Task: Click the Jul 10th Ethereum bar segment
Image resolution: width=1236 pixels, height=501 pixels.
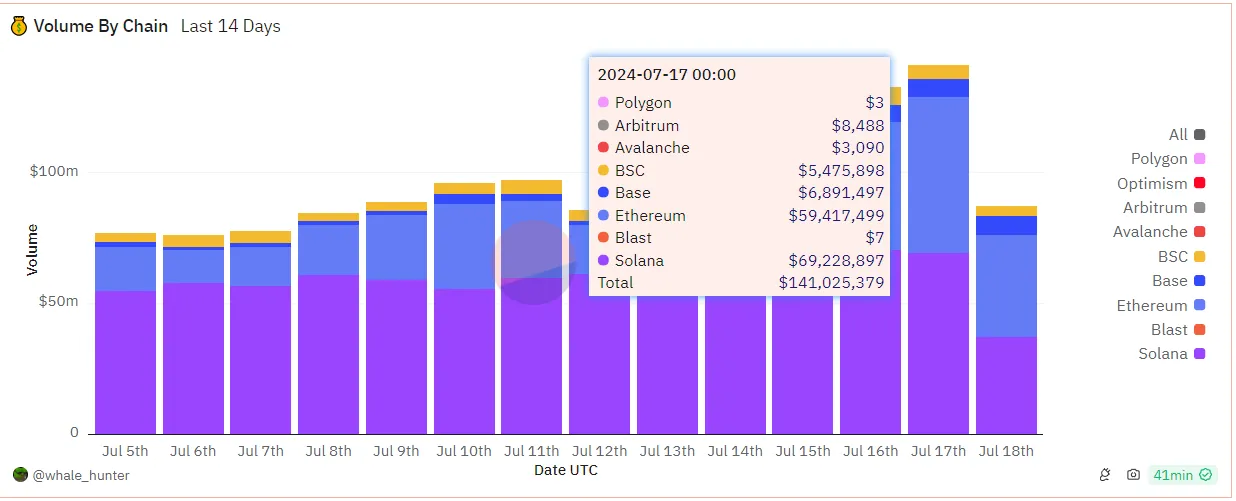Action: click(464, 246)
